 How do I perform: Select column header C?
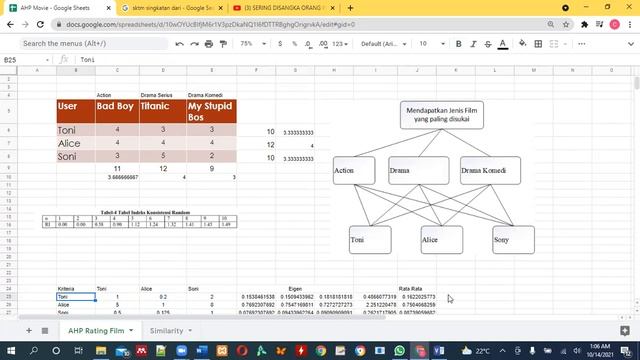pyautogui.click(x=117, y=70)
